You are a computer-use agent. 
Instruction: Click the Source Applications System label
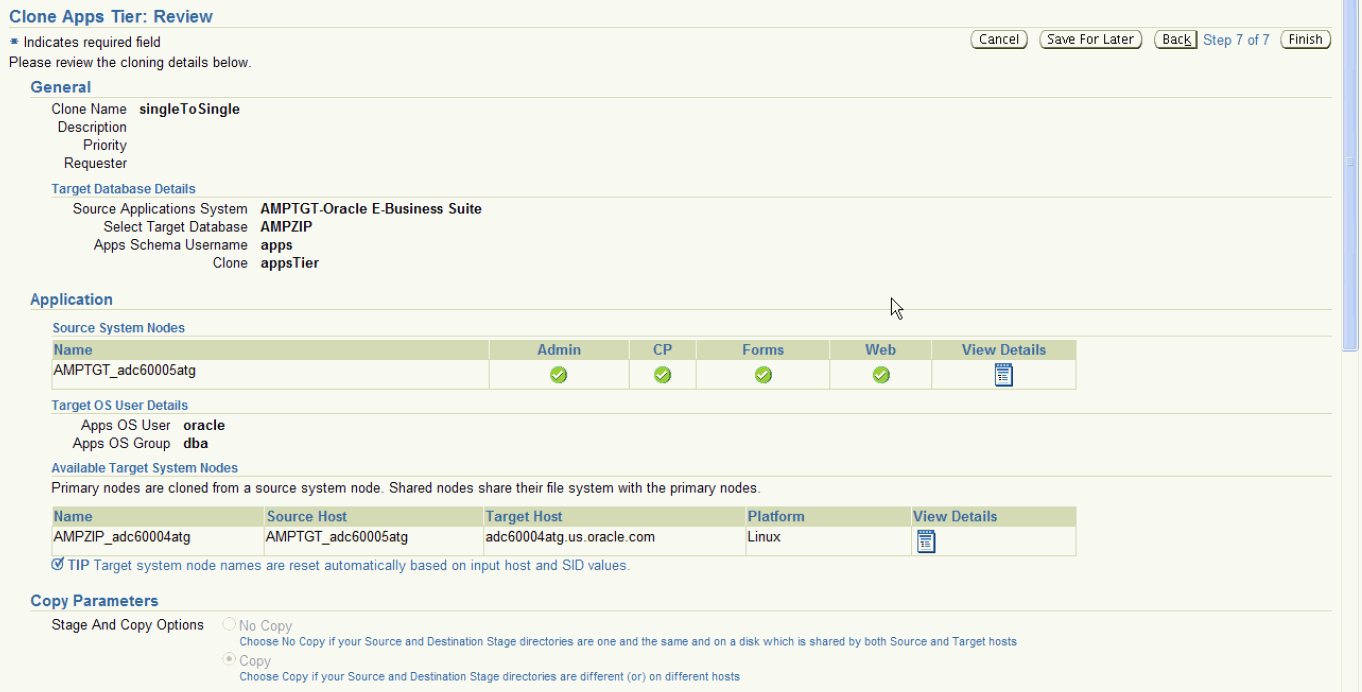click(x=160, y=209)
